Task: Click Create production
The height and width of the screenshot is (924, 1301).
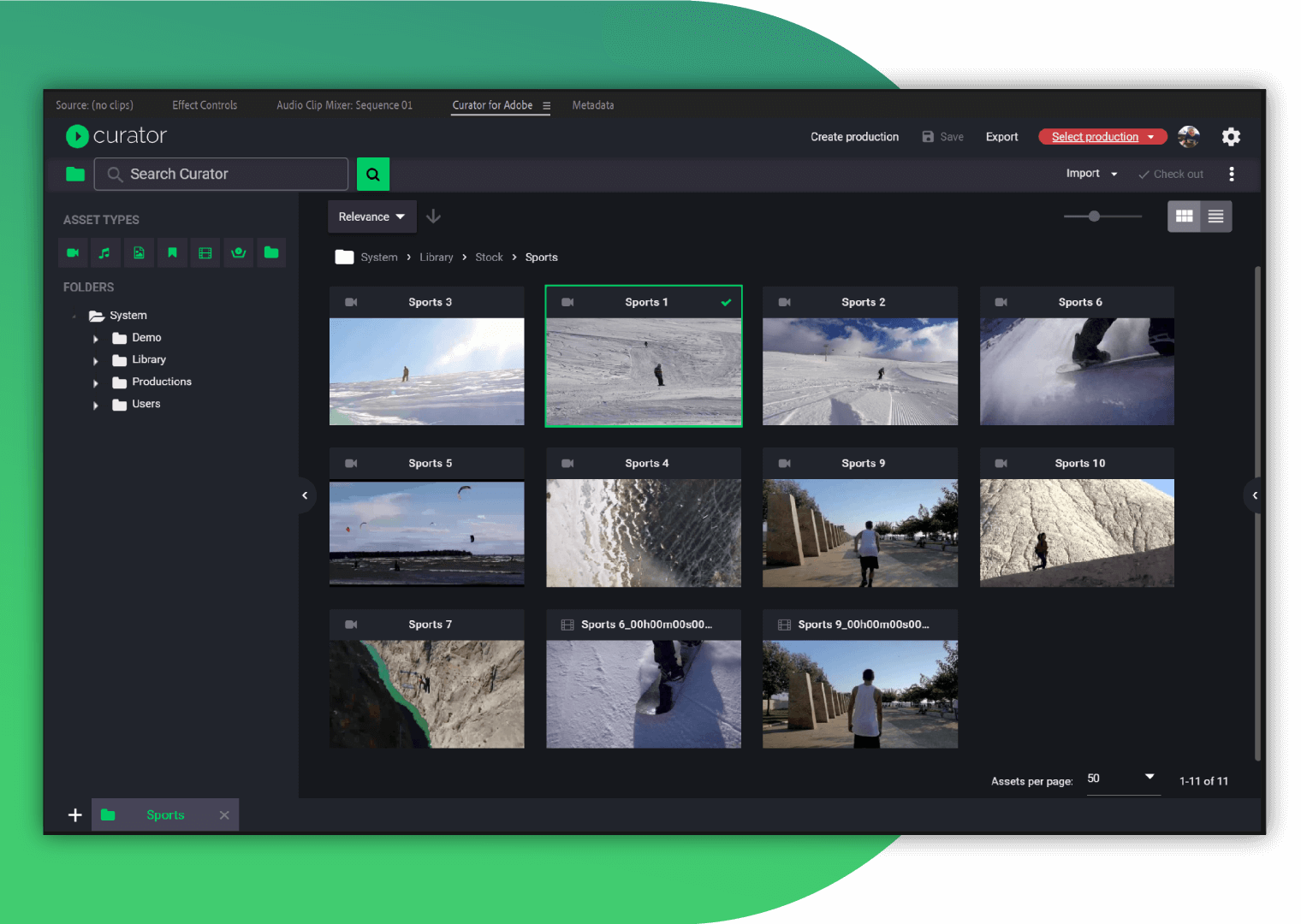Action: [x=854, y=137]
